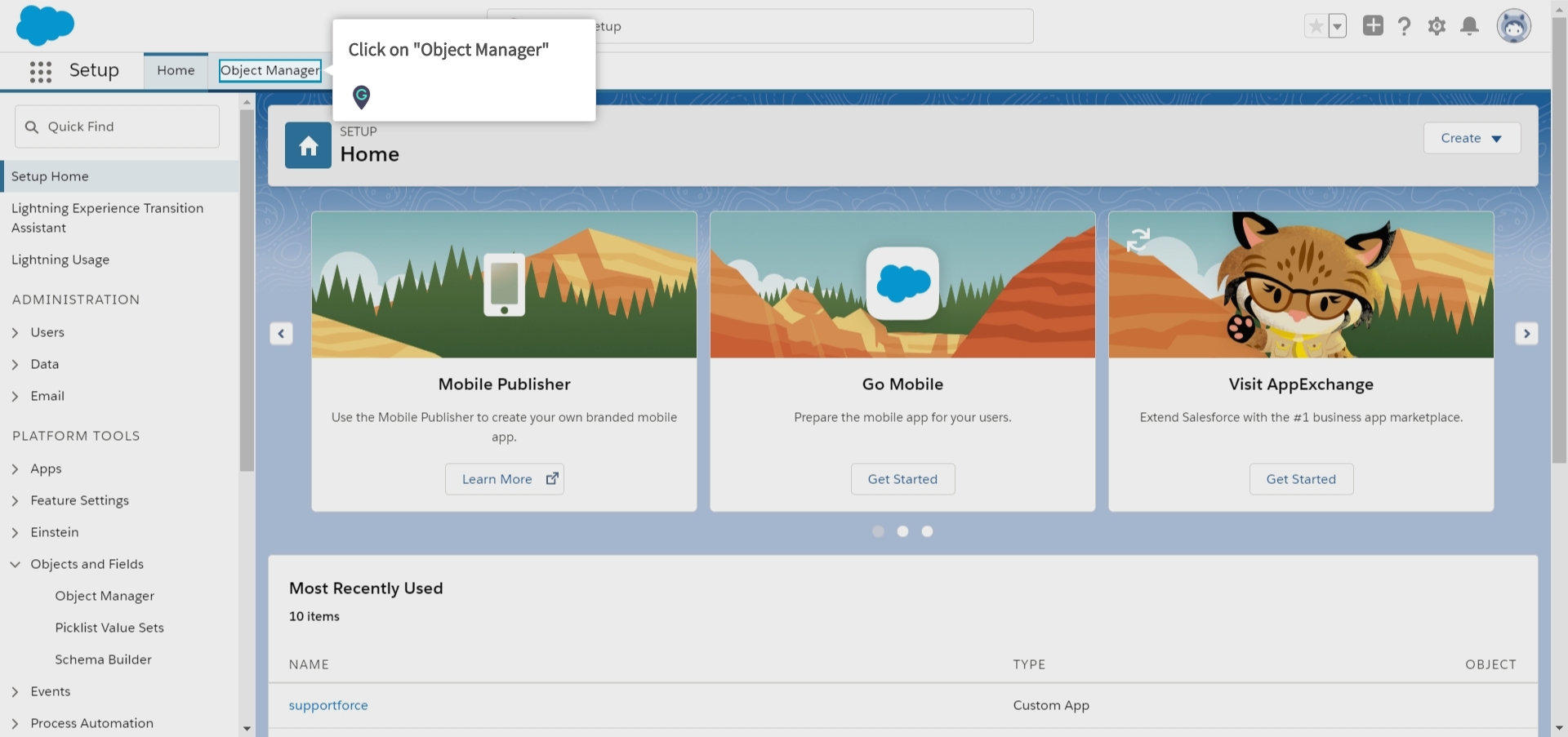Switch to the Object Manager tab
This screenshot has width=1568, height=737.
(x=269, y=70)
